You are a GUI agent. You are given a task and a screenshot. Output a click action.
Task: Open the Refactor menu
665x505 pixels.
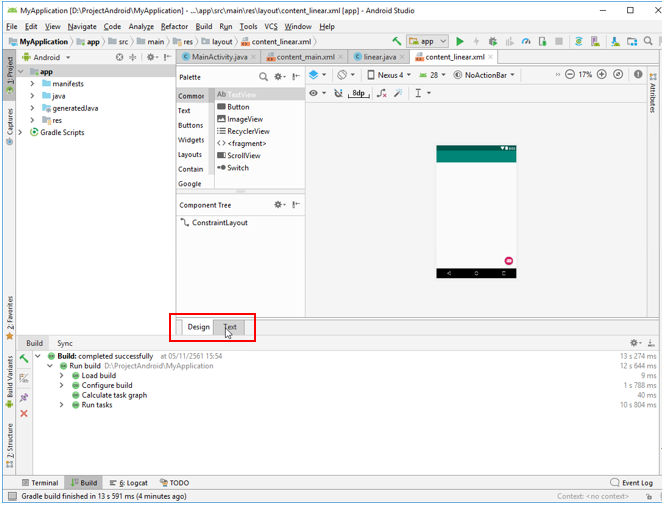(174, 26)
